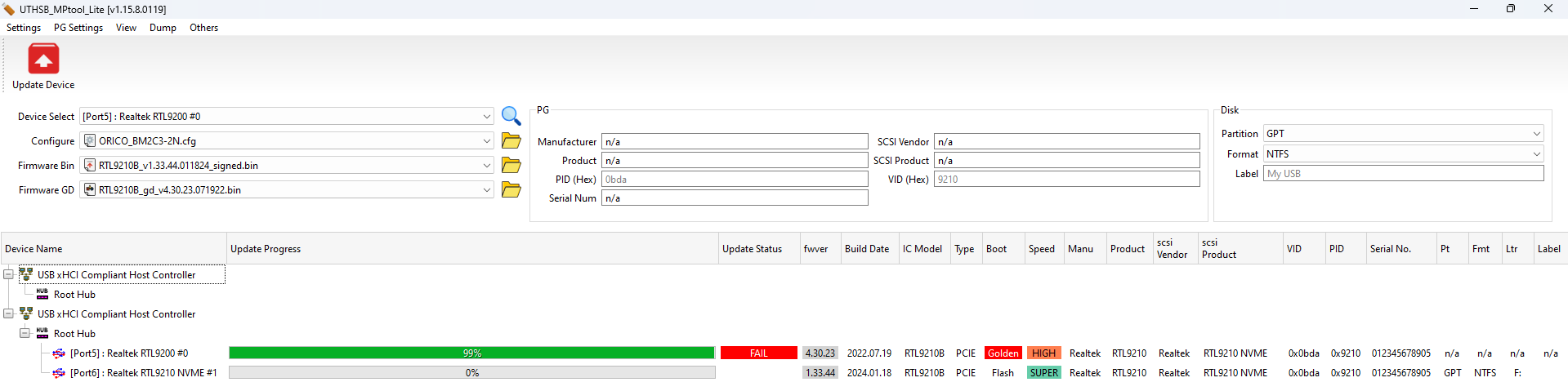Click the HIGH speed cell
1568x391 pixels.
(1043, 353)
